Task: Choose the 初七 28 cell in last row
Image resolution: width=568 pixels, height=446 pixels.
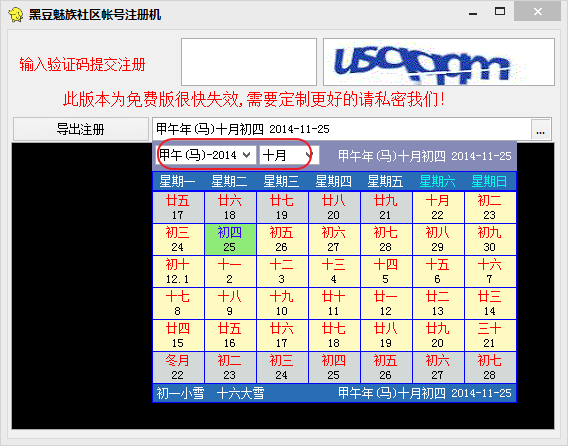Action: pyautogui.click(x=490, y=367)
